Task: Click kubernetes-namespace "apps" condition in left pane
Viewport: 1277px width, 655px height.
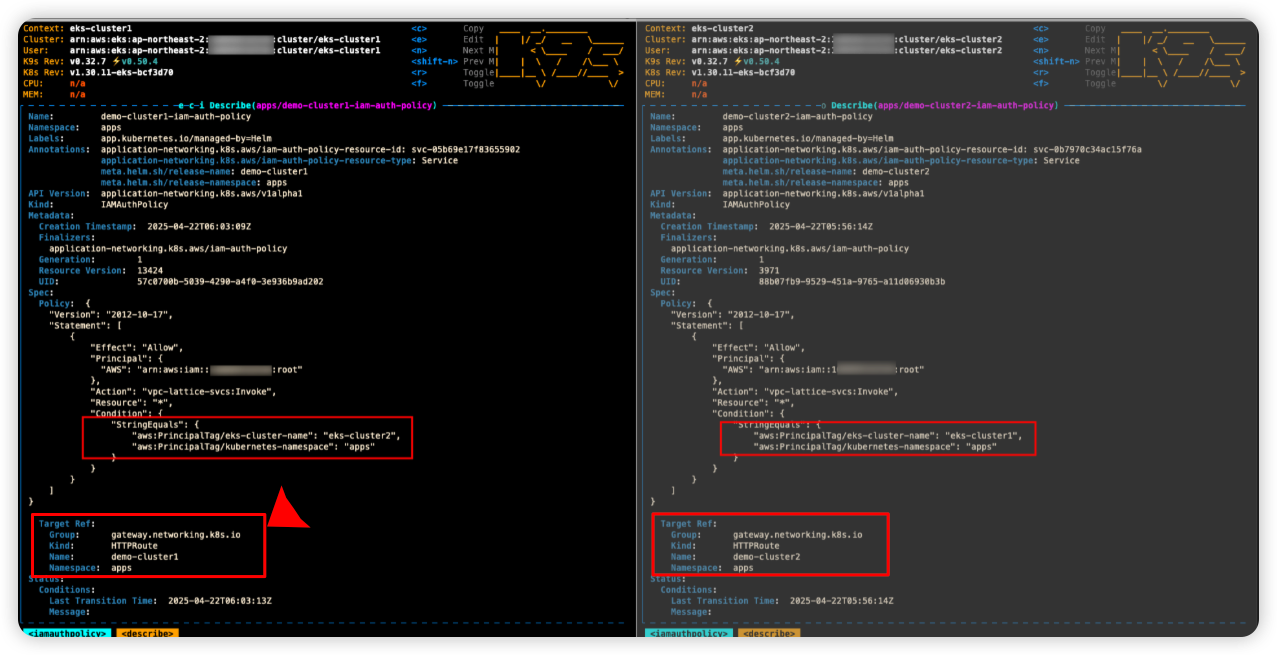Action: (252, 446)
